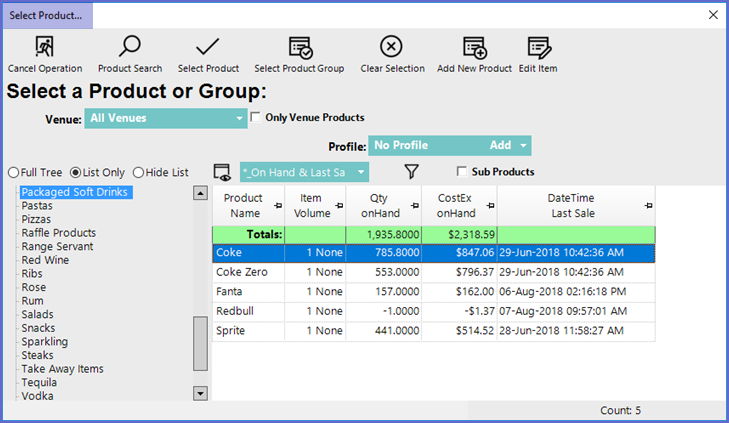
Task: Click the Select Product checkmark icon
Action: [208, 47]
